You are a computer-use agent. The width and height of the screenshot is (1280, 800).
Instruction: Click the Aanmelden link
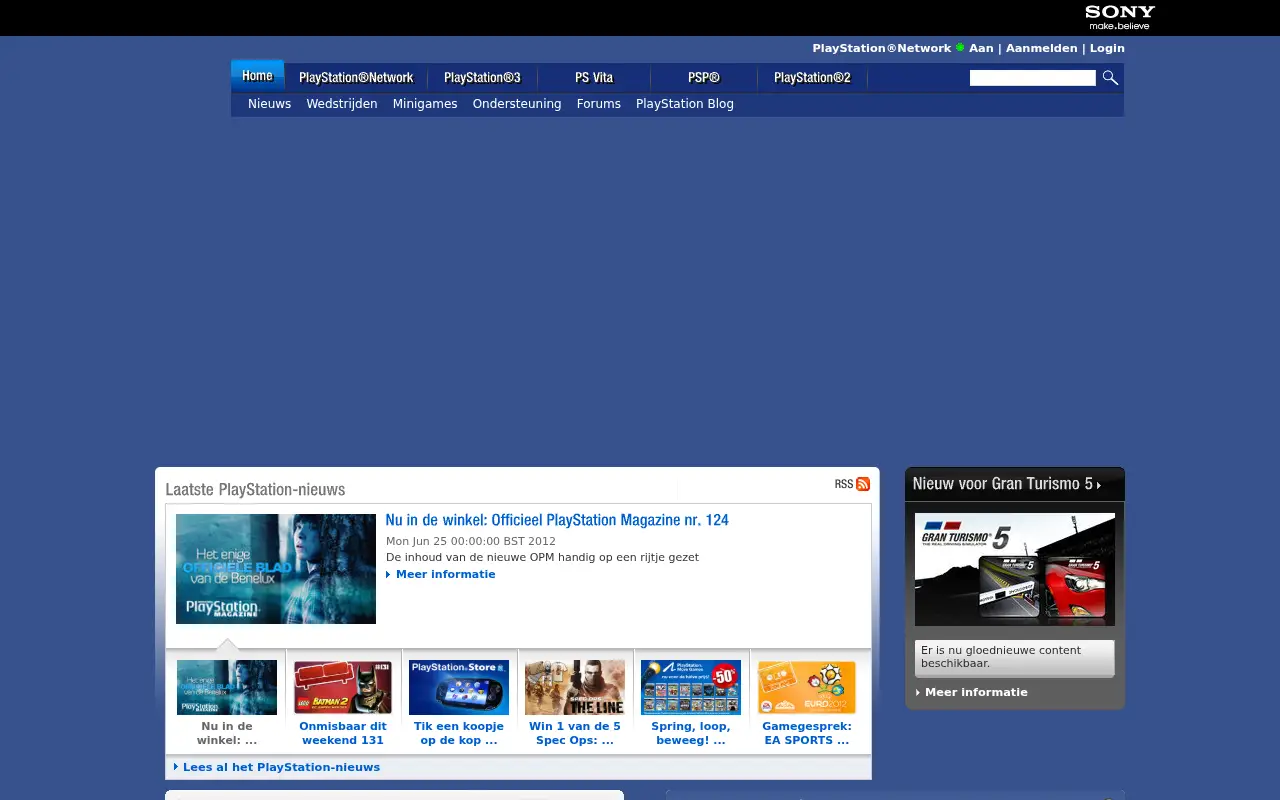[1042, 48]
